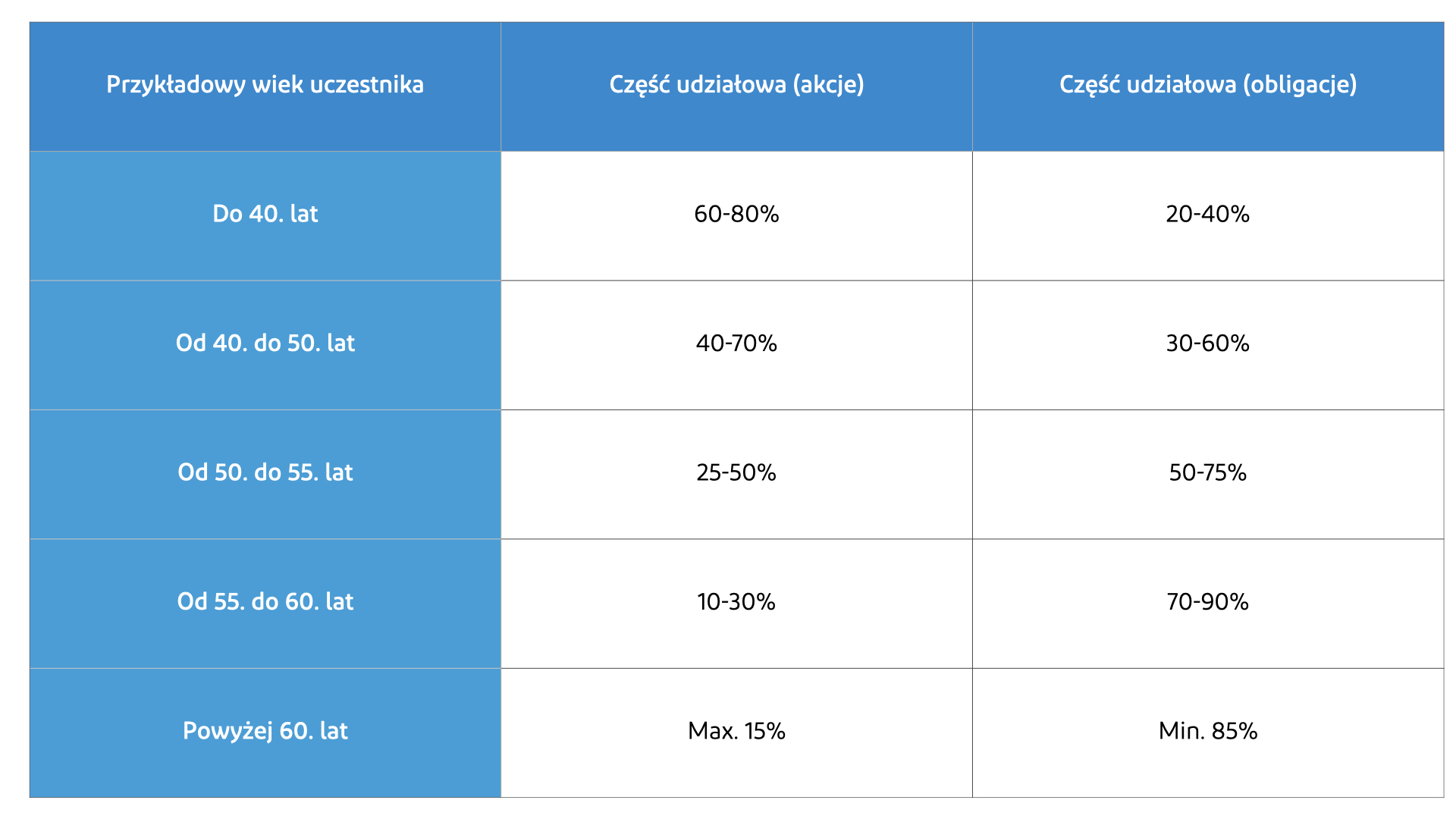
Task: Select the 'Do 40. lat' row label
Action: (265, 216)
